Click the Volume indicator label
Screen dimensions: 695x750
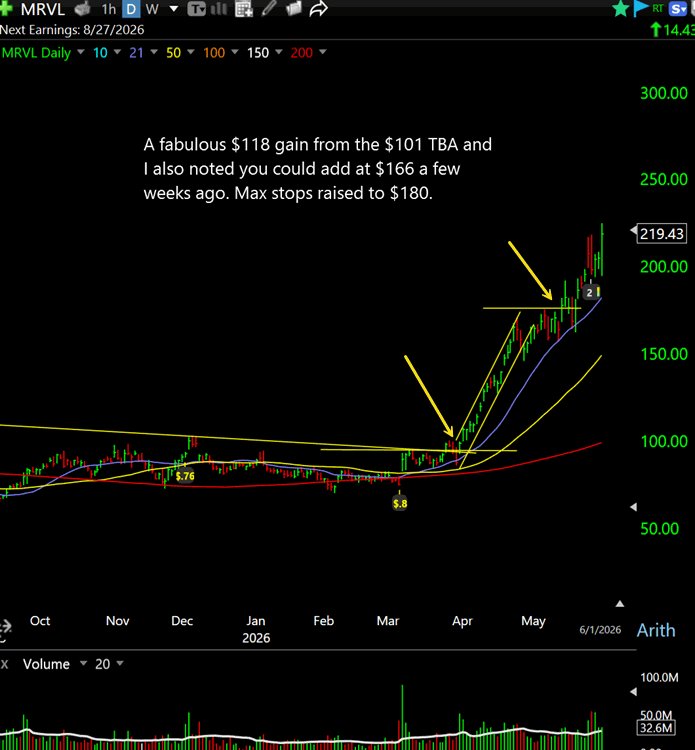click(46, 664)
